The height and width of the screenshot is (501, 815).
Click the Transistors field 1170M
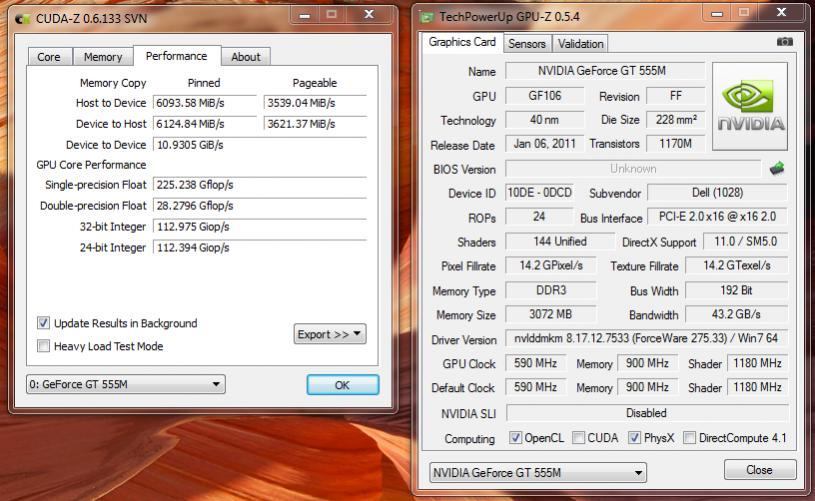675,143
